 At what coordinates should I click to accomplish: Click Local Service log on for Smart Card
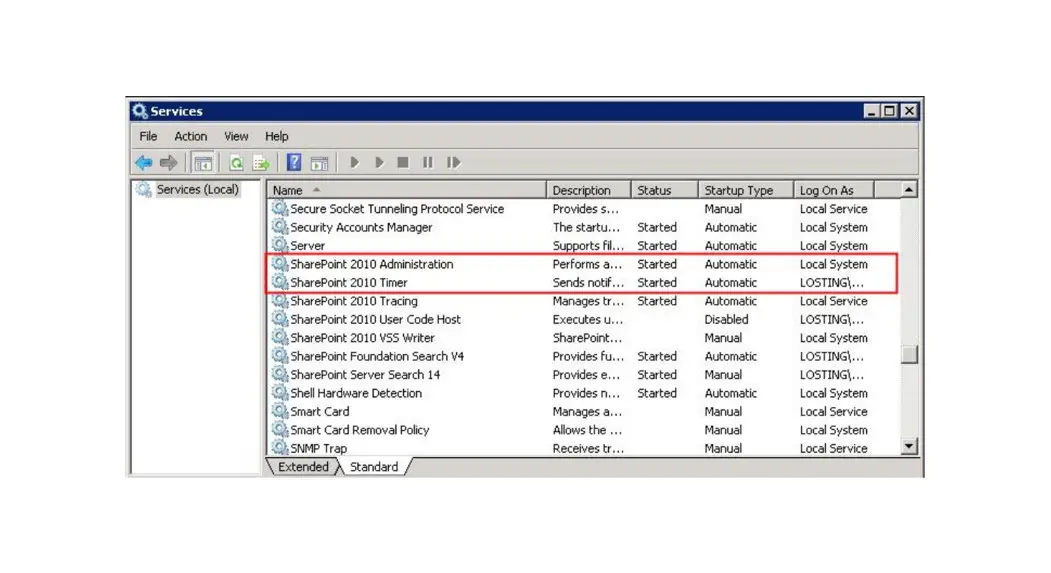[x=833, y=411]
